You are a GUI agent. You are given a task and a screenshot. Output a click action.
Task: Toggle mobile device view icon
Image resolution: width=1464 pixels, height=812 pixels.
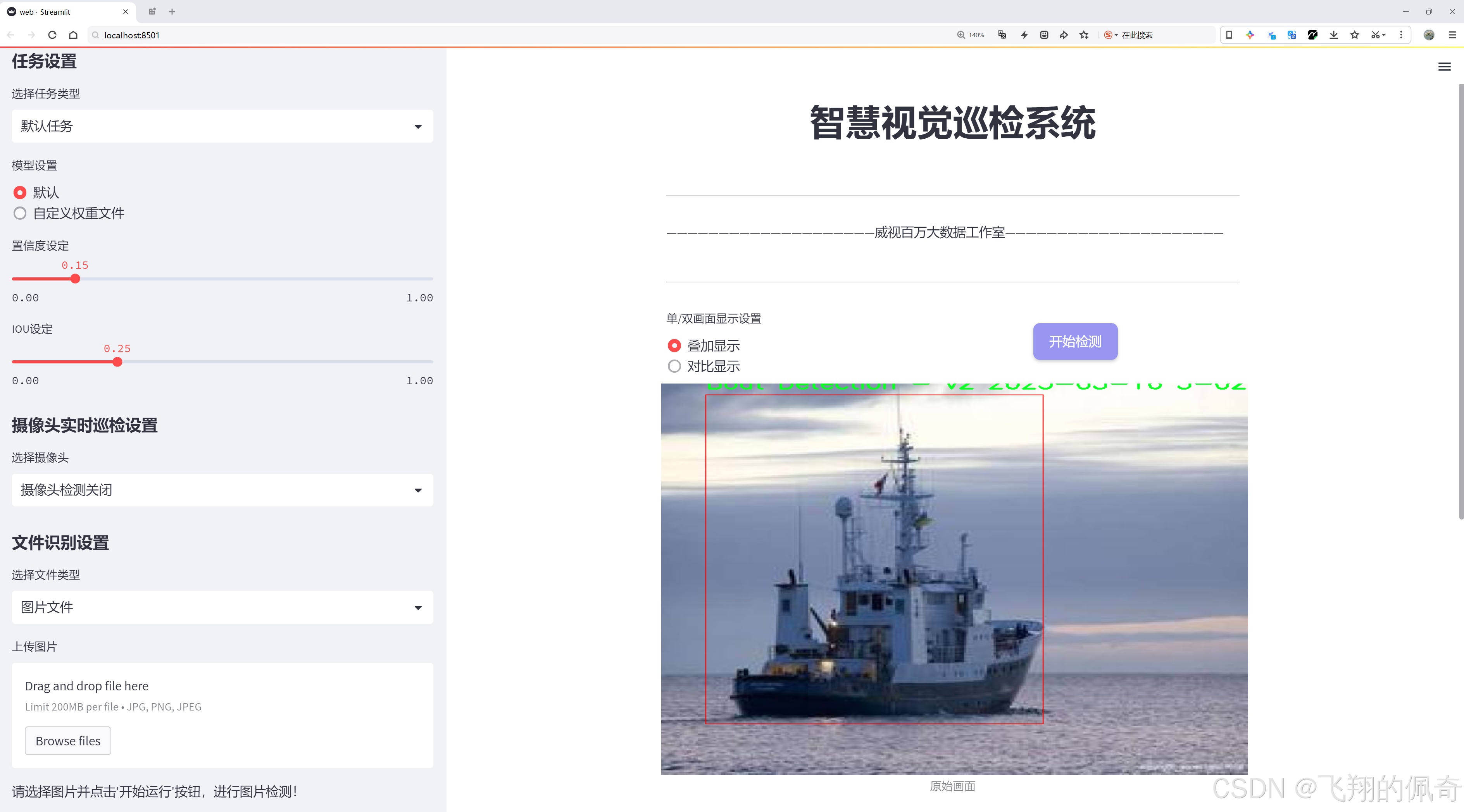point(1229,35)
